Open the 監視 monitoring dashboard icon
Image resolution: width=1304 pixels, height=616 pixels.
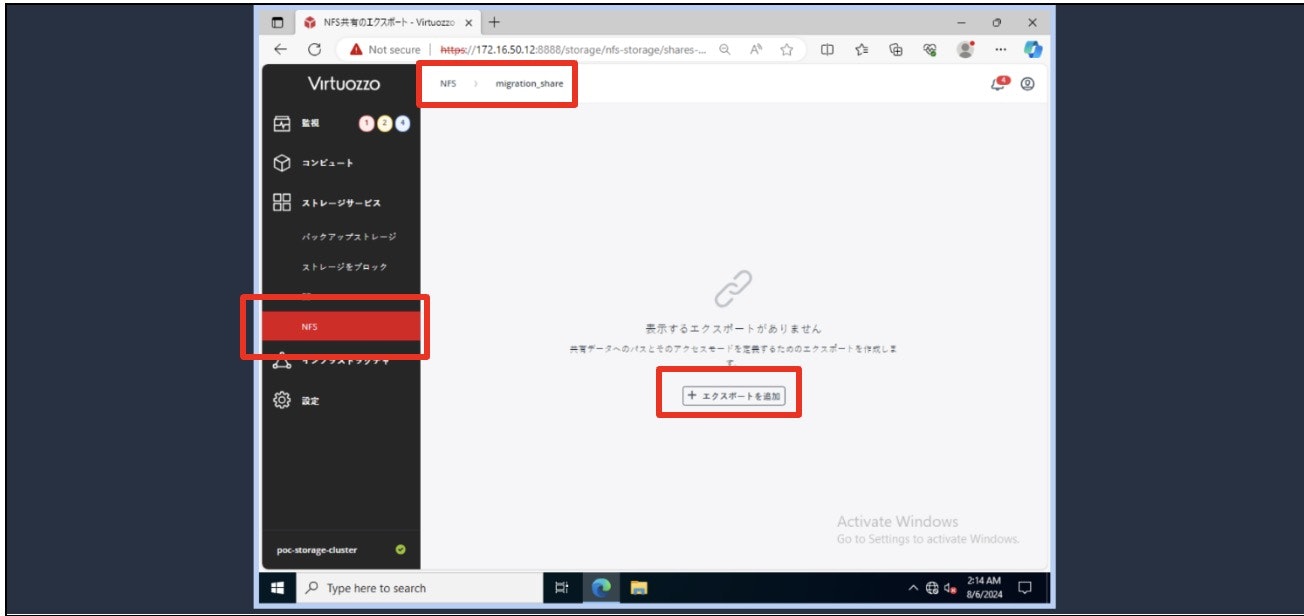click(x=282, y=123)
